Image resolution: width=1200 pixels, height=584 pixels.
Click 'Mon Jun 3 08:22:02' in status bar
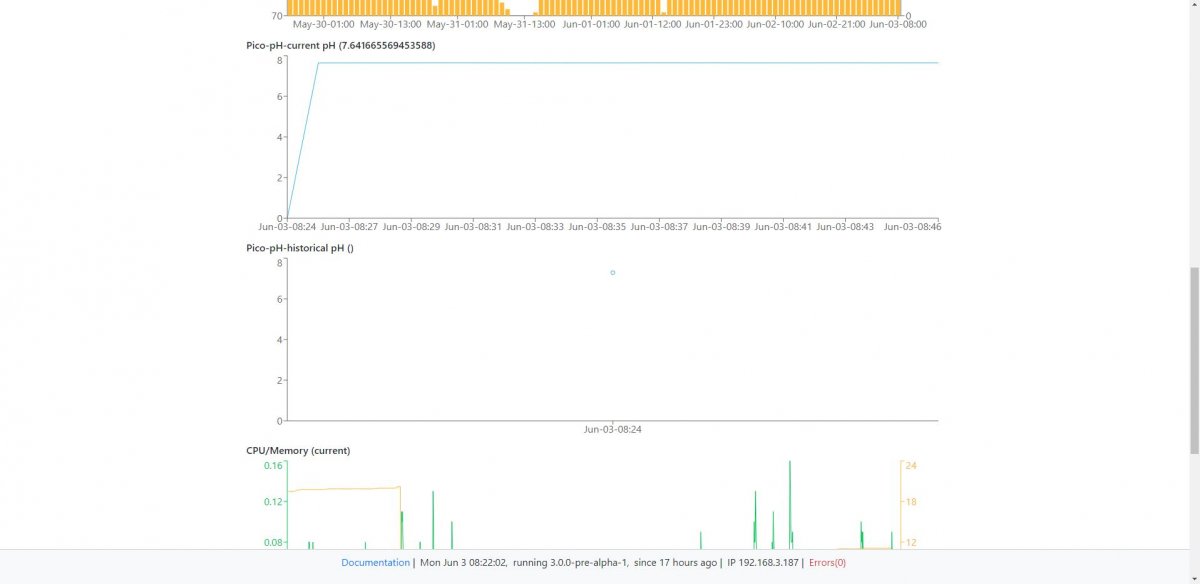[x=463, y=563]
